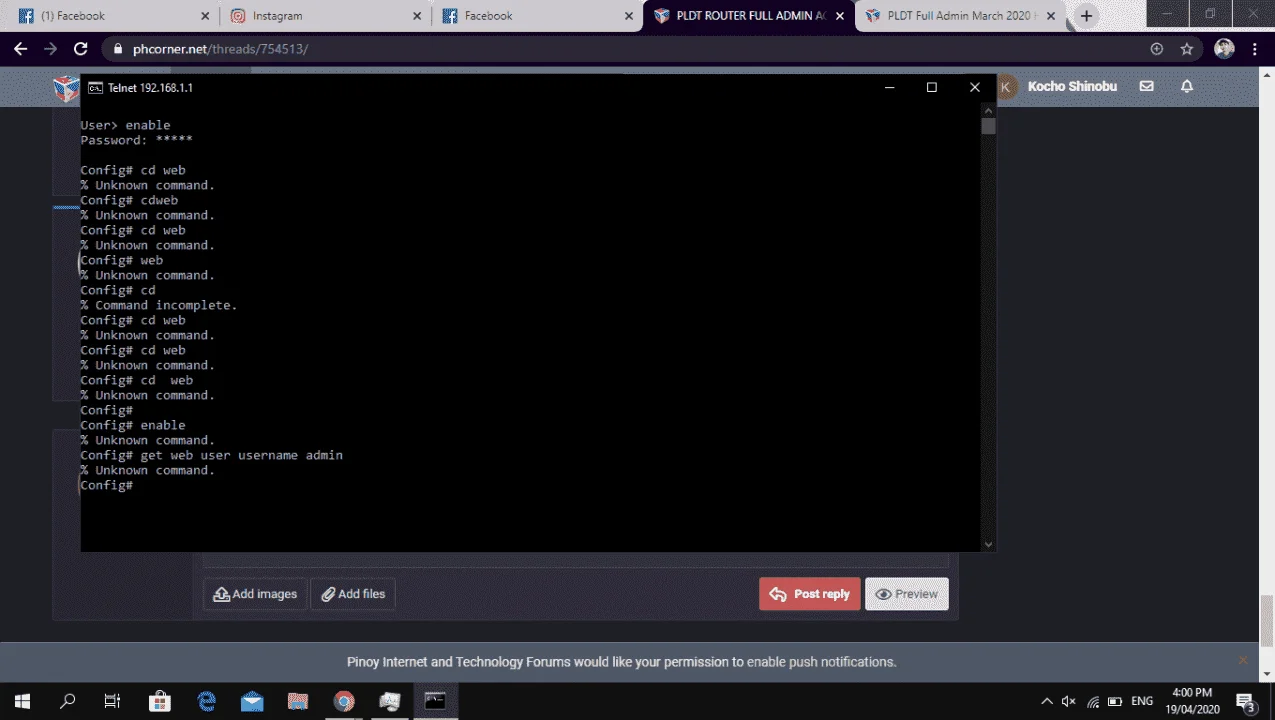Image resolution: width=1275 pixels, height=720 pixels.
Task: Select the PLDT ROUTER FULL ADMIN tab
Action: [750, 16]
